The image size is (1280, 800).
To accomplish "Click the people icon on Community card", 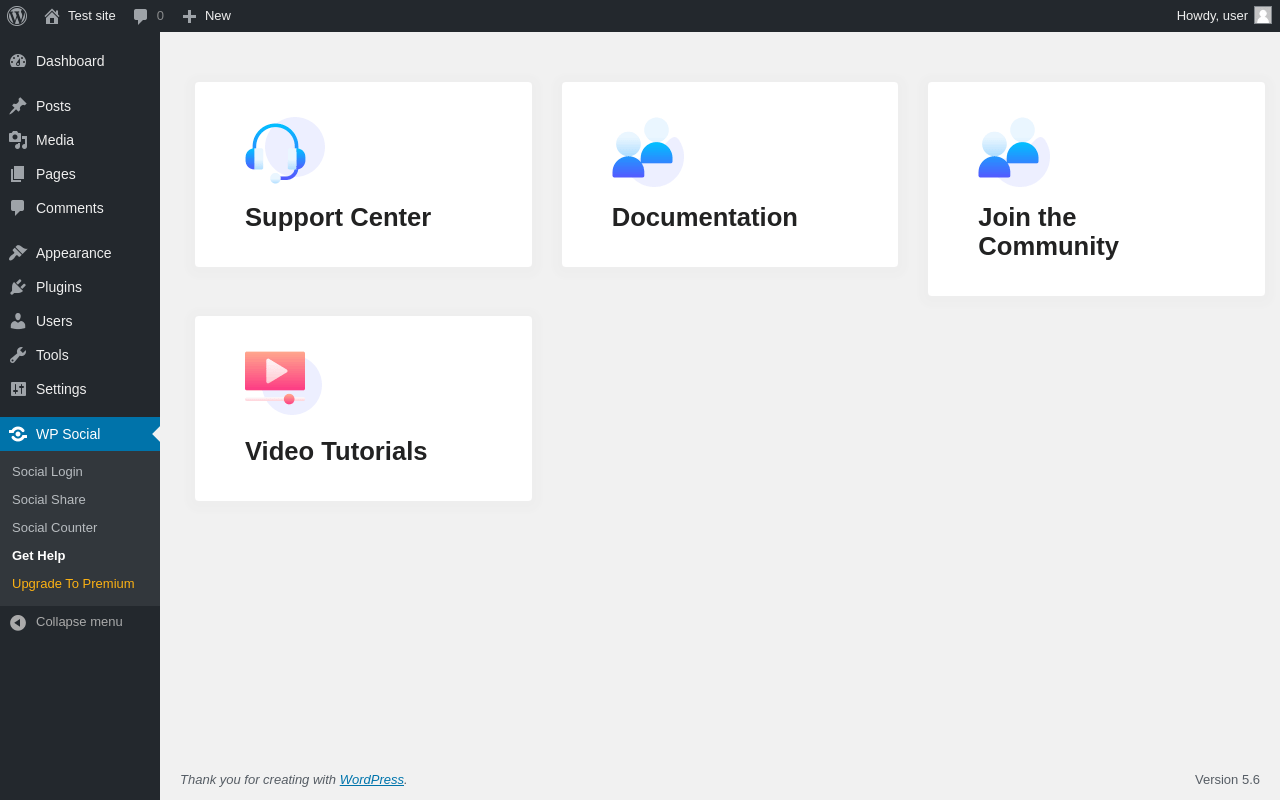I will click(x=1014, y=152).
